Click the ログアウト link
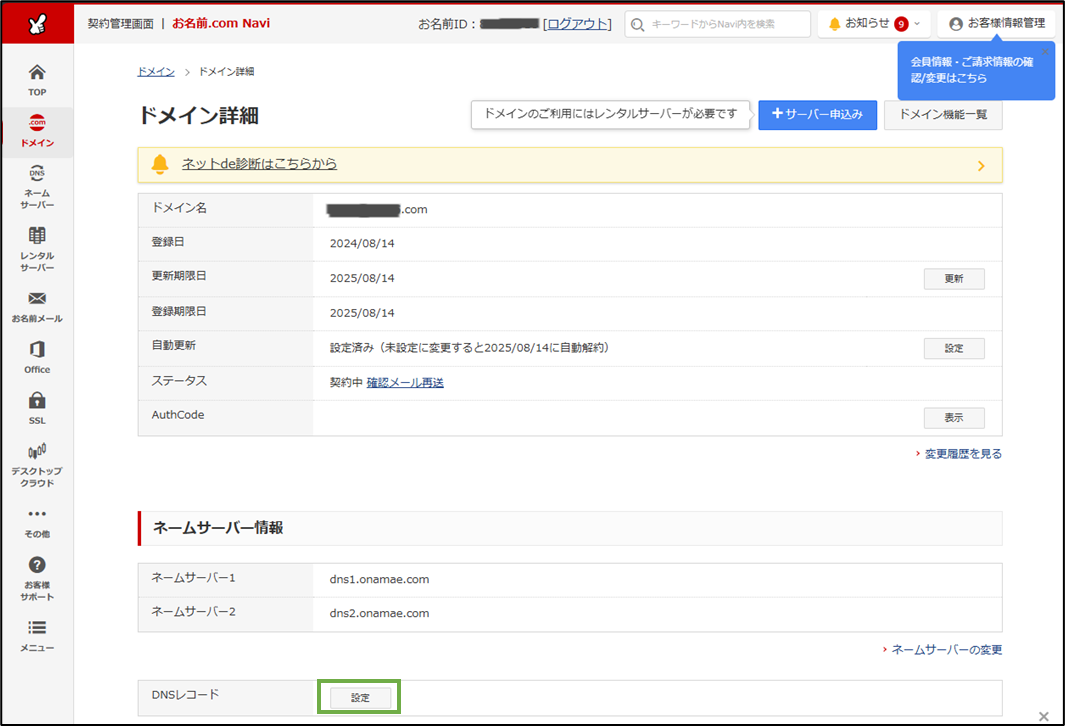 click(577, 24)
